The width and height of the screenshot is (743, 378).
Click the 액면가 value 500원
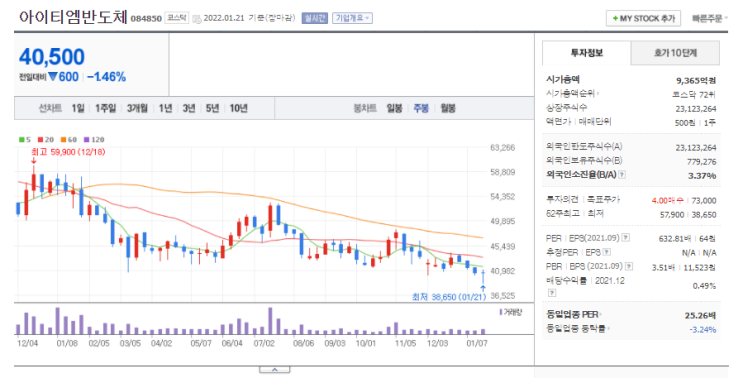[x=685, y=123]
